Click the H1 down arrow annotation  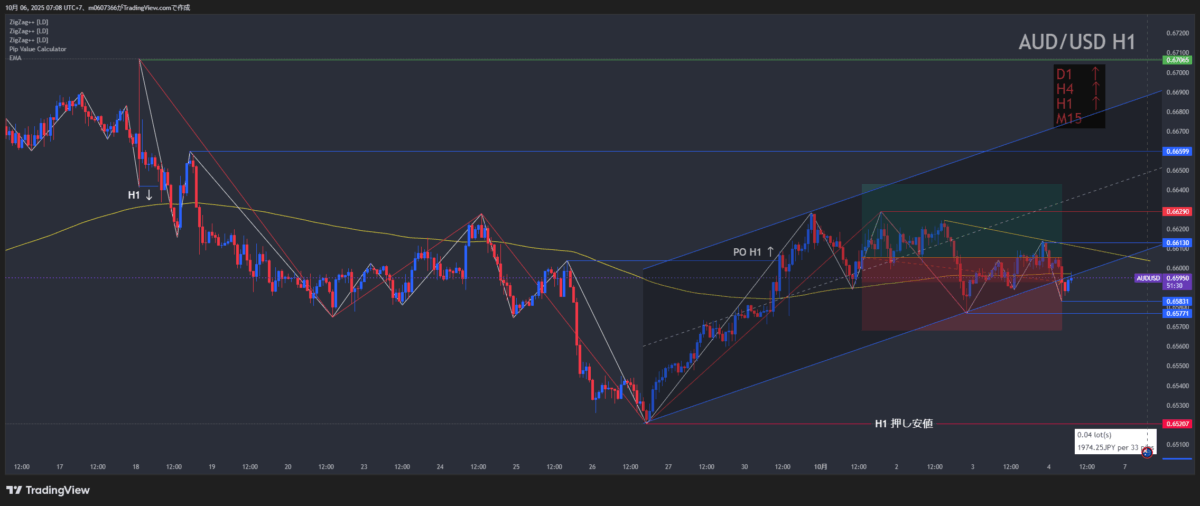[x=140, y=194]
